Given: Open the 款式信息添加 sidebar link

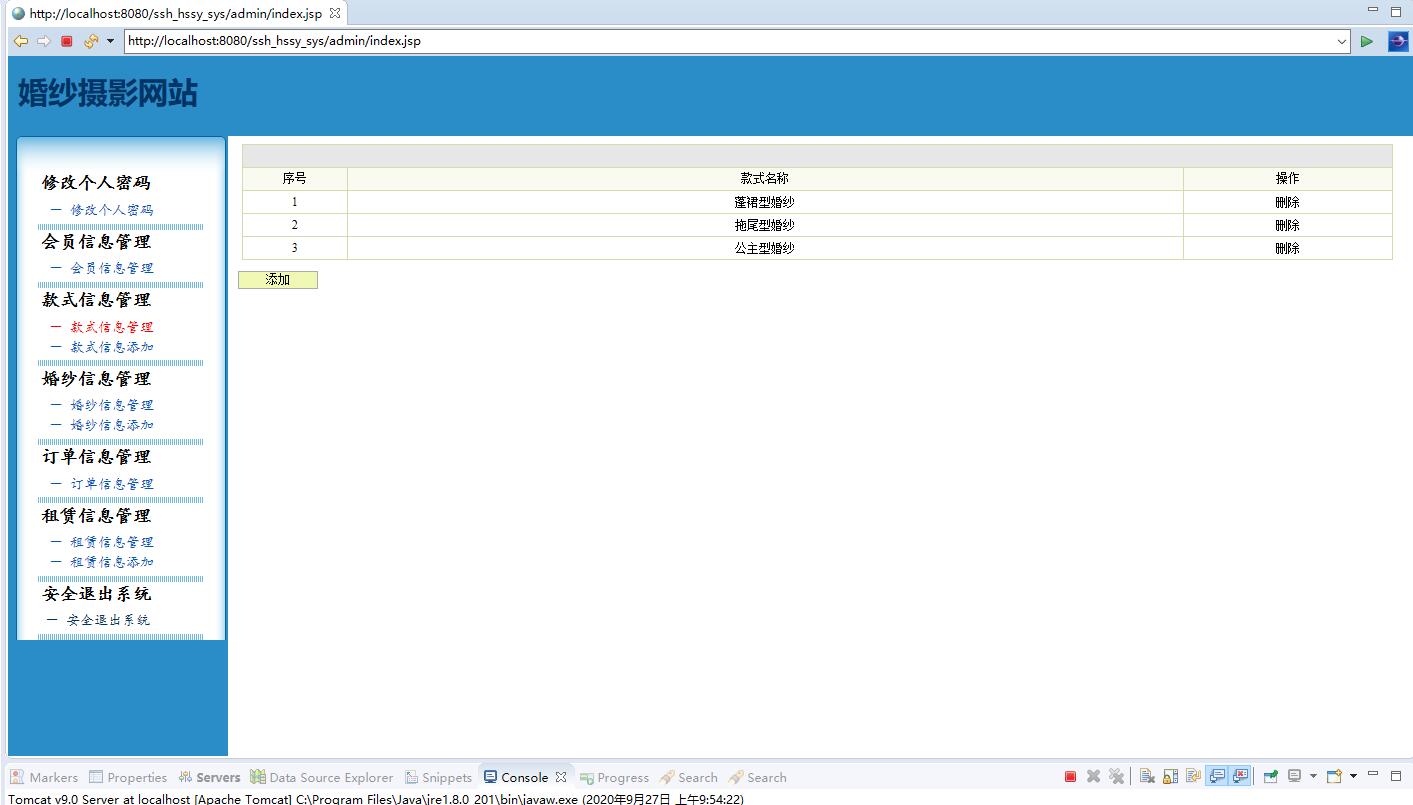Looking at the screenshot, I should pos(112,347).
